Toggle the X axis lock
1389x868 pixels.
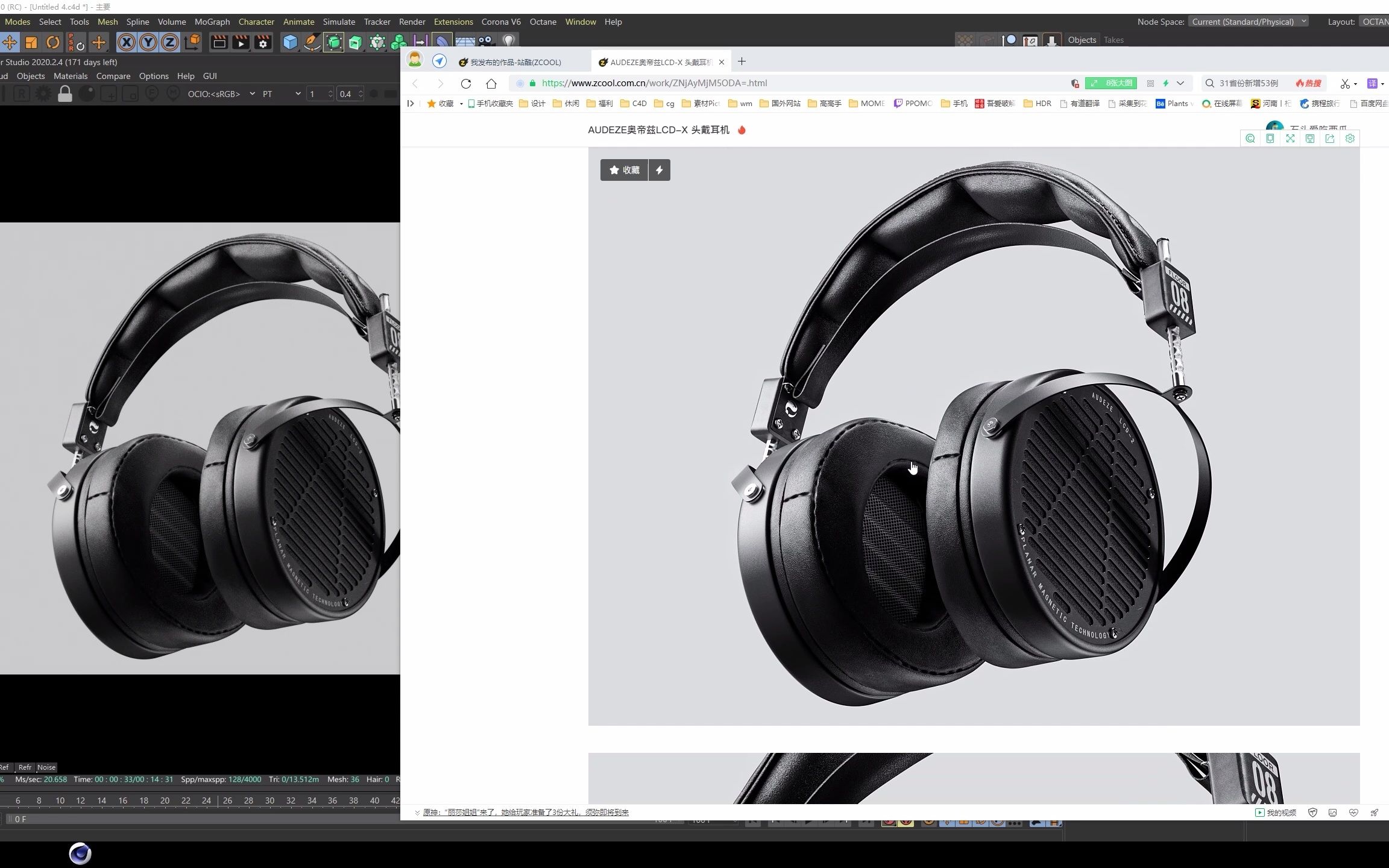coord(126,42)
